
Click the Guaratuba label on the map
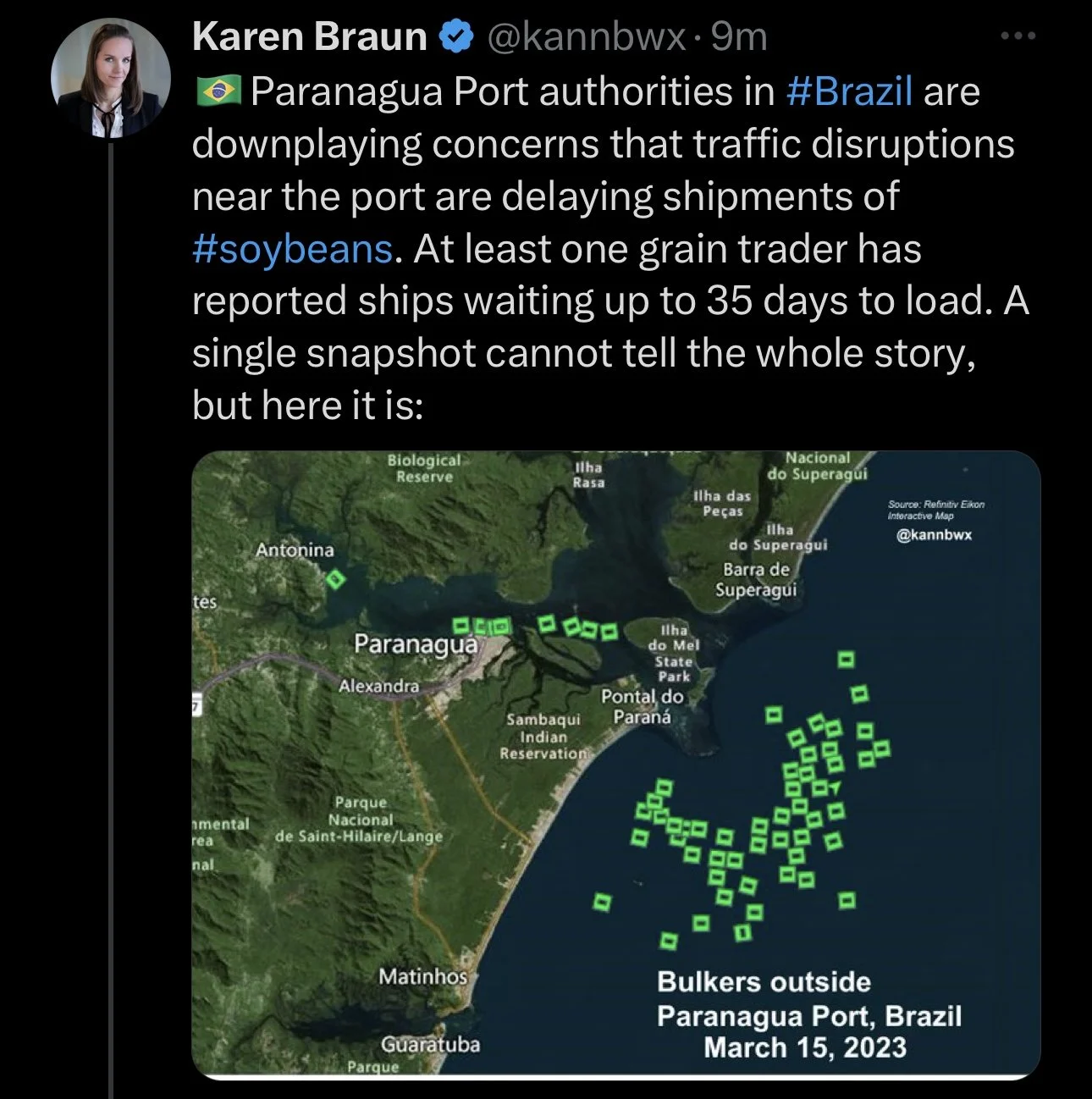pyautogui.click(x=430, y=1044)
